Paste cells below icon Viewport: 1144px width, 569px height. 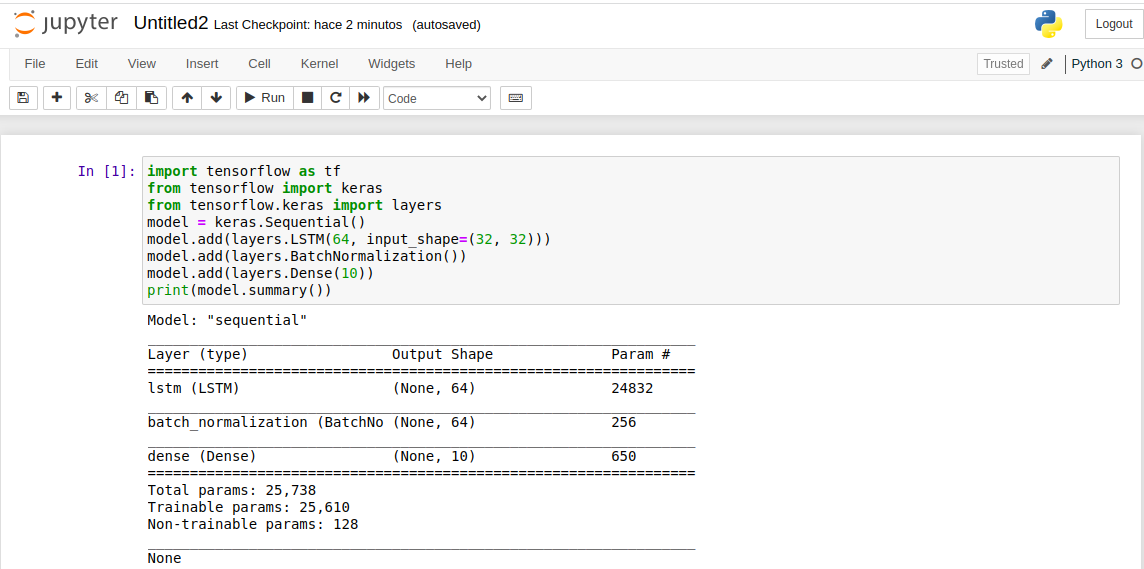pyautogui.click(x=151, y=98)
